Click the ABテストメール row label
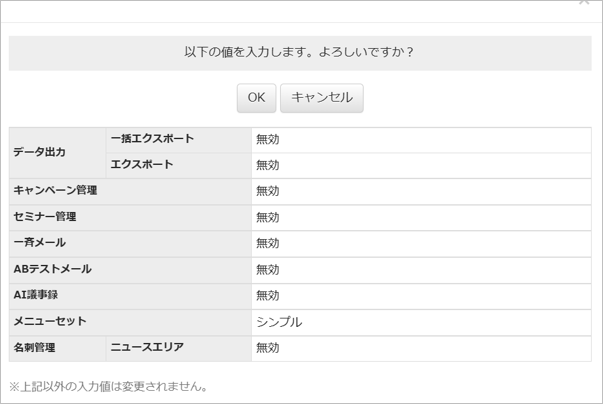Screen dimensions: 603x404 click(x=52, y=269)
